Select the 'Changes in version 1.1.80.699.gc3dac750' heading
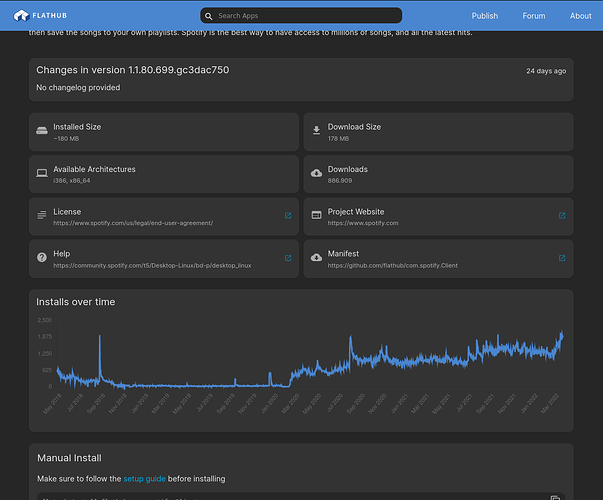603x500 pixels. coord(133,70)
